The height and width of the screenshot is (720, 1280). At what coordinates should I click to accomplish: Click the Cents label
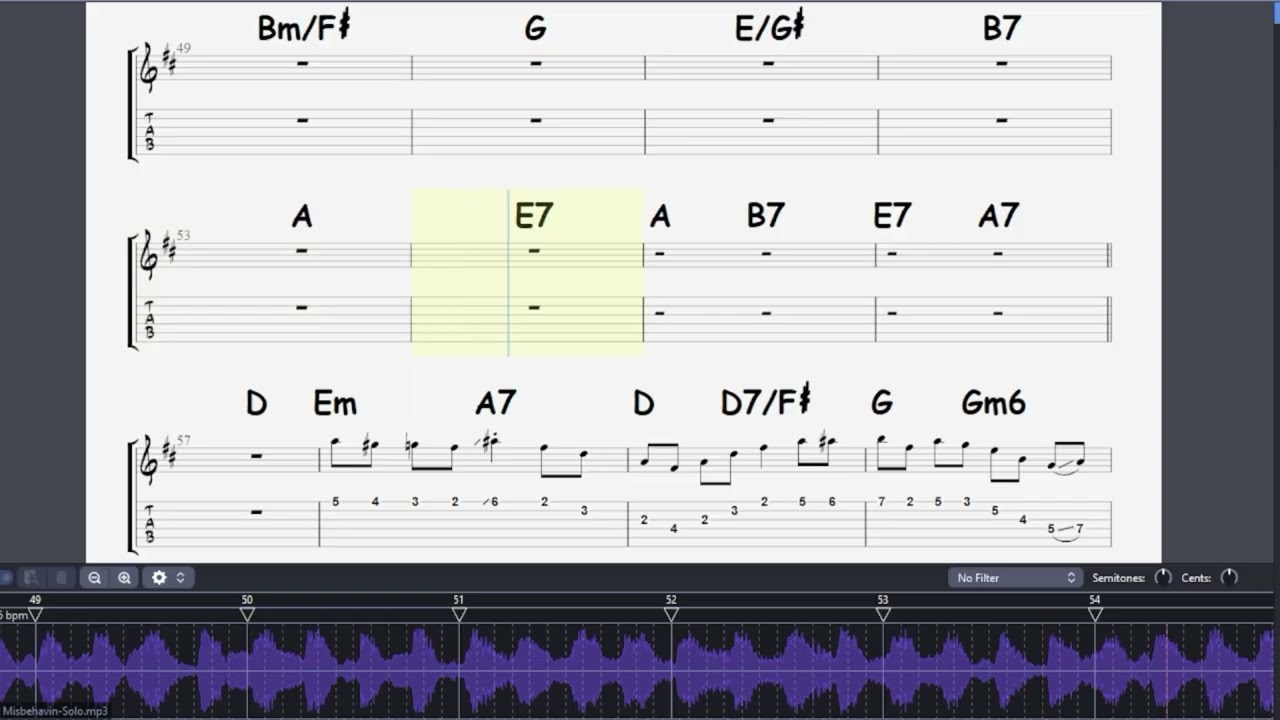tap(1196, 577)
